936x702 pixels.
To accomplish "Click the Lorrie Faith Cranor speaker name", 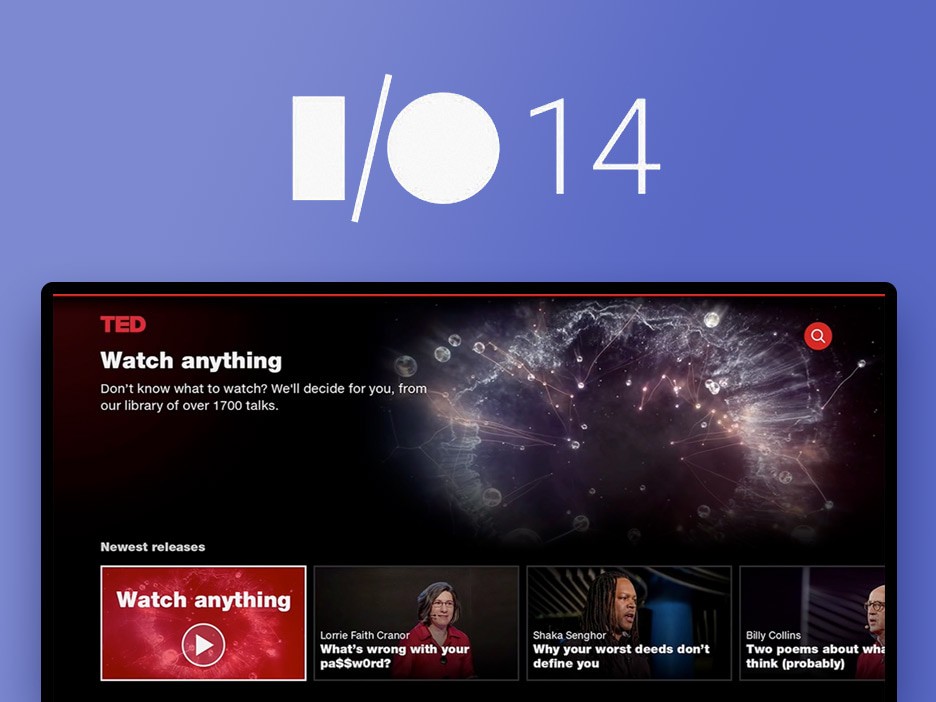I will coord(365,635).
